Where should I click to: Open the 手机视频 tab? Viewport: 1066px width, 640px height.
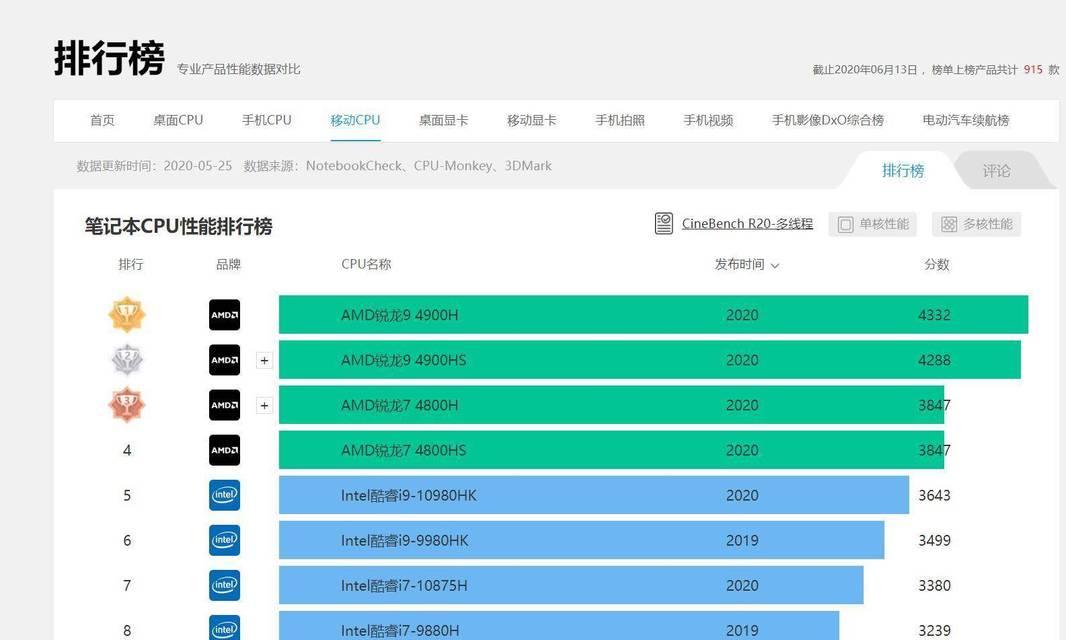coord(708,120)
